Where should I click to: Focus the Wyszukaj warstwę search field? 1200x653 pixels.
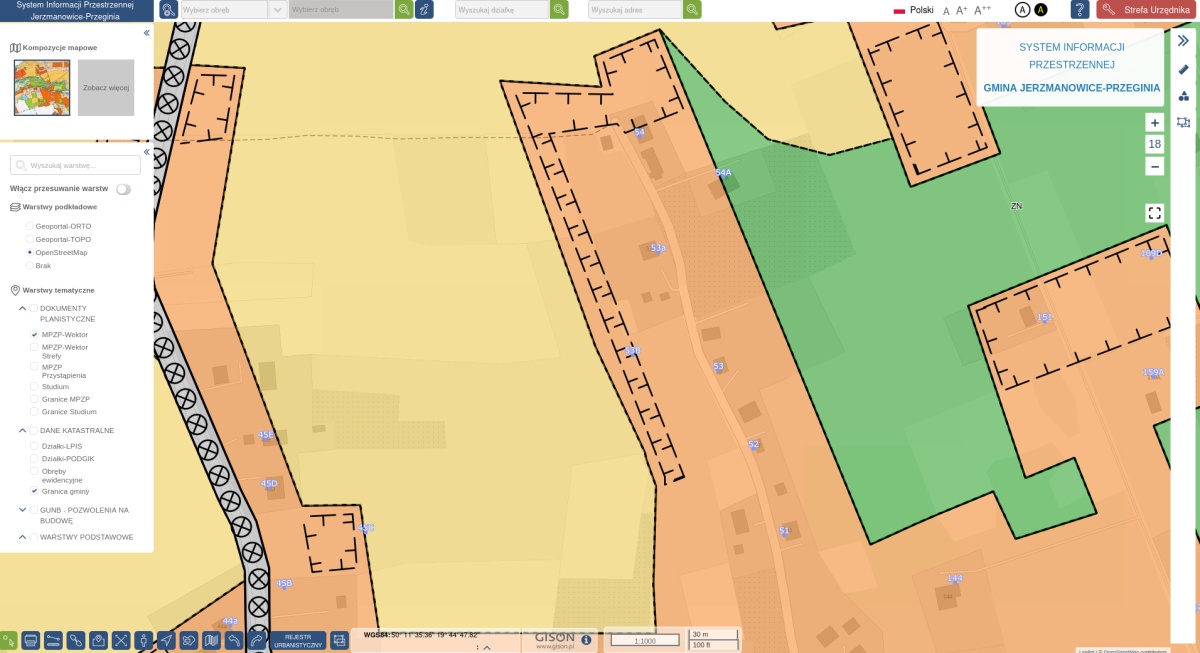coord(75,165)
